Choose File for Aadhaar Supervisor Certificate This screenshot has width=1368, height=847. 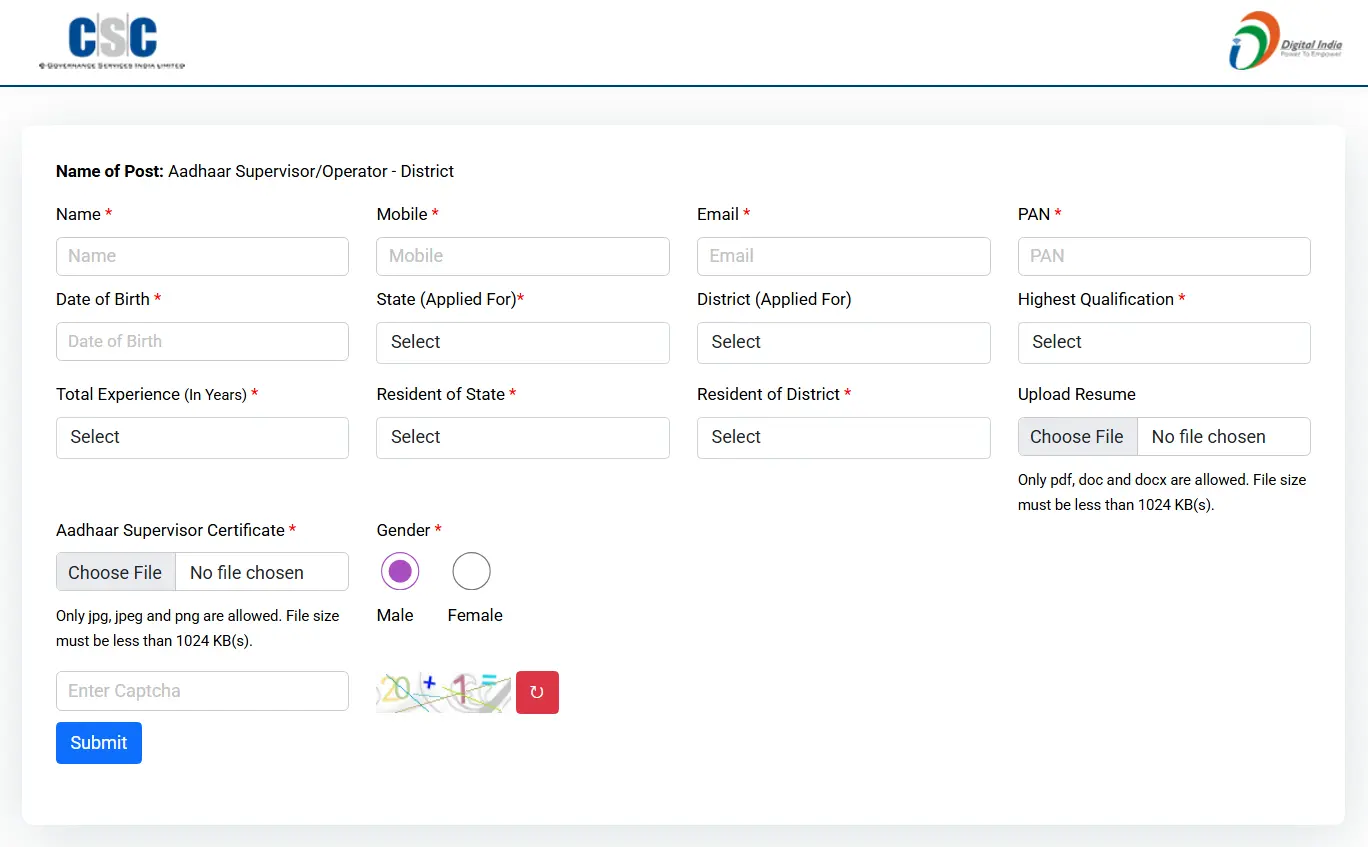click(x=115, y=572)
